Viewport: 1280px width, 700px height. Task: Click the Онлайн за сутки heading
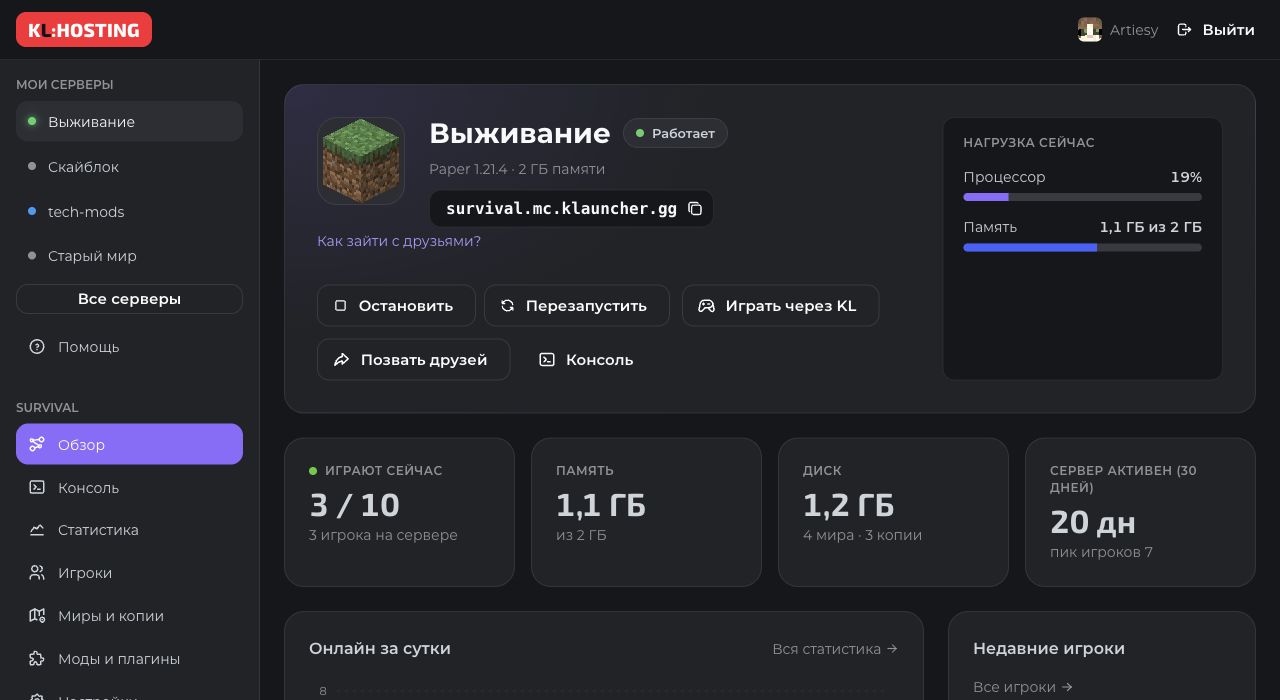[x=380, y=648]
